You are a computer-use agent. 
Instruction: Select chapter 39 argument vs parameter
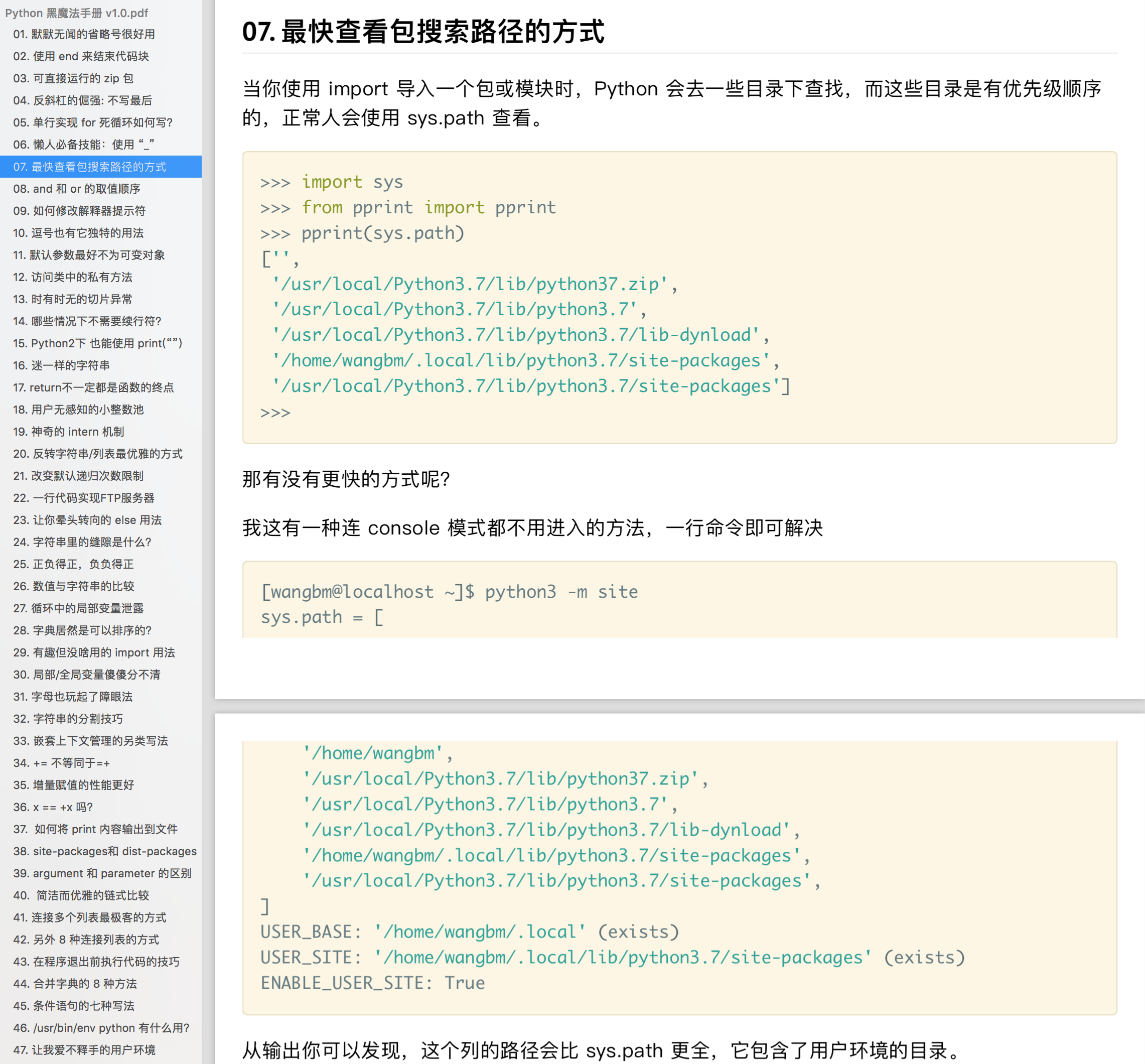102,873
